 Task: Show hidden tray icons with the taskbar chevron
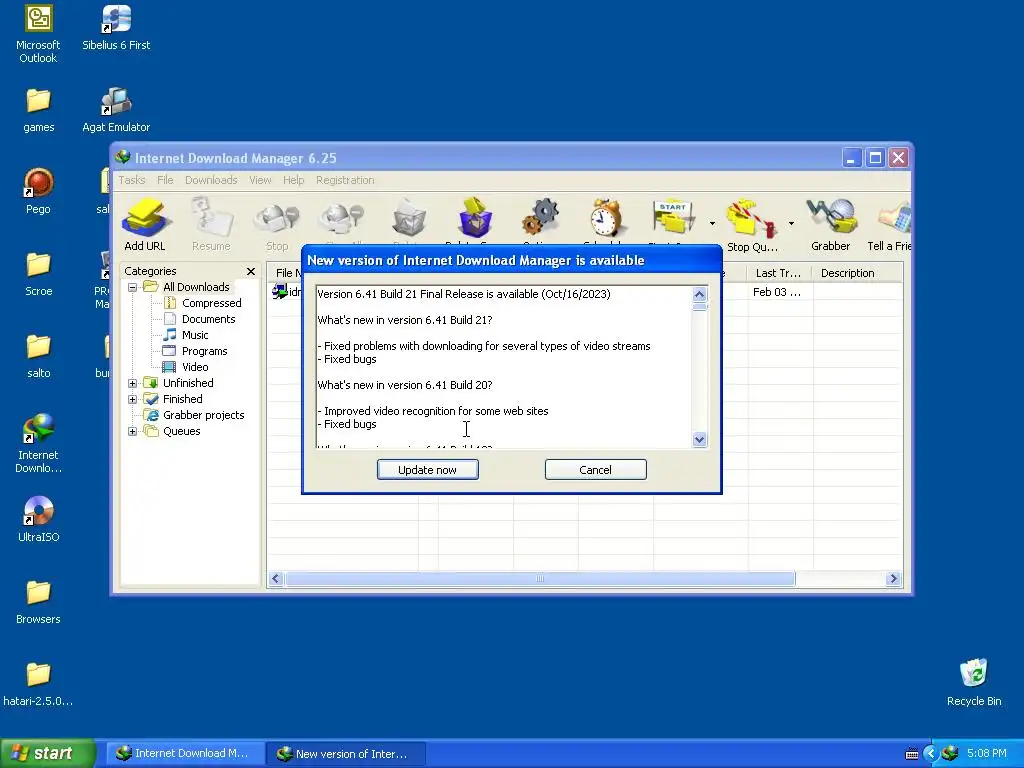point(931,753)
